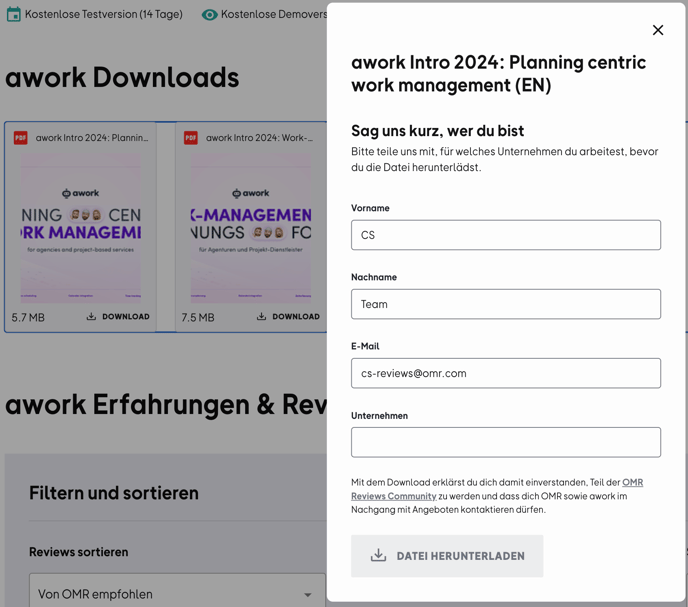Click the eye icon next to Kostenlose Demoversion
688x607 pixels.
click(209, 15)
